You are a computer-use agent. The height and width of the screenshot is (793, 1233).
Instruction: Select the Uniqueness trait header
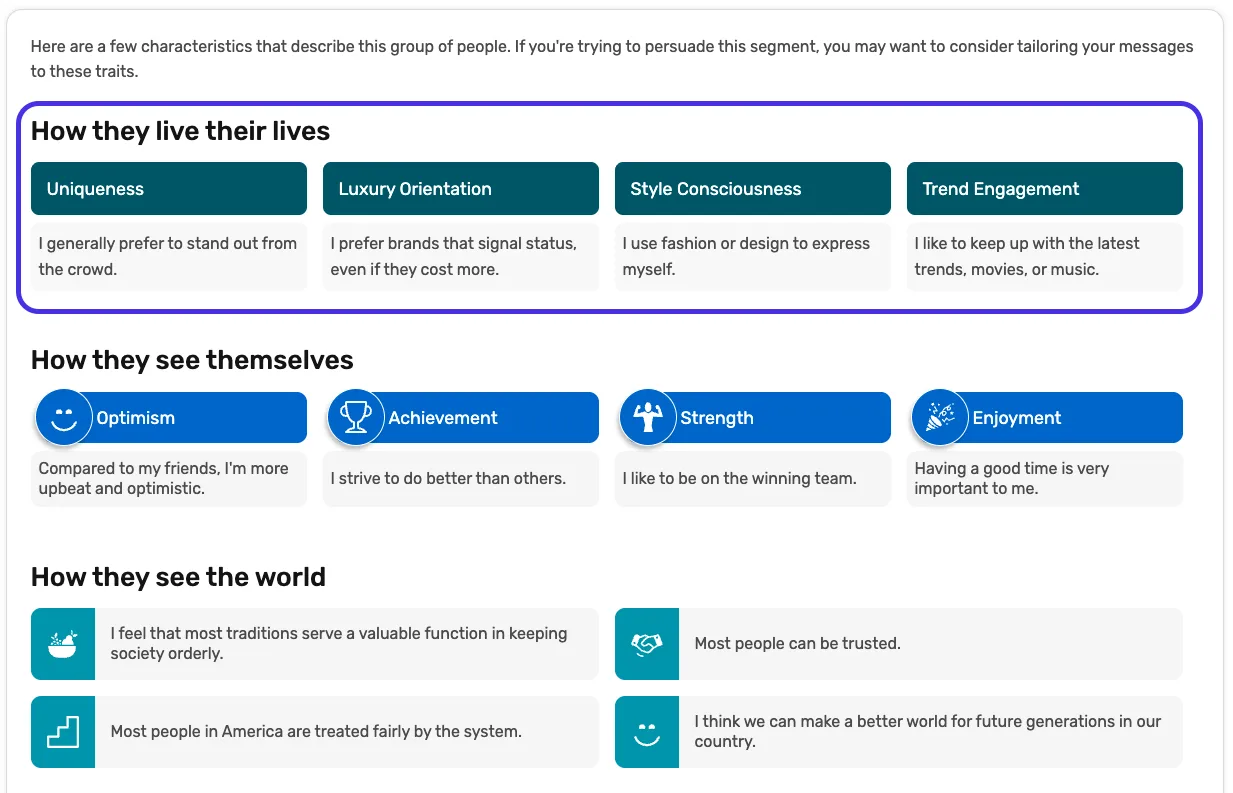click(168, 189)
